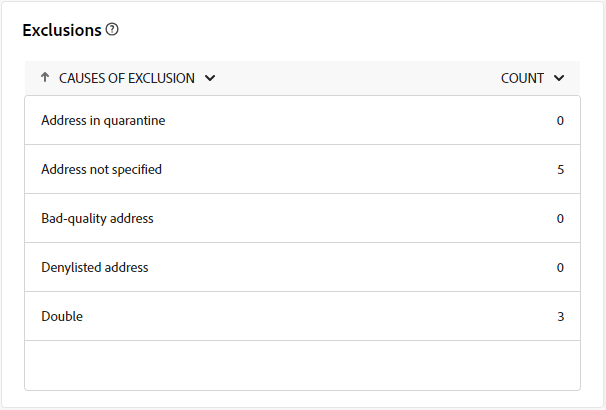Image resolution: width=606 pixels, height=410 pixels.
Task: Expand the Causes of Exclusion column dropdown
Action: click(210, 78)
